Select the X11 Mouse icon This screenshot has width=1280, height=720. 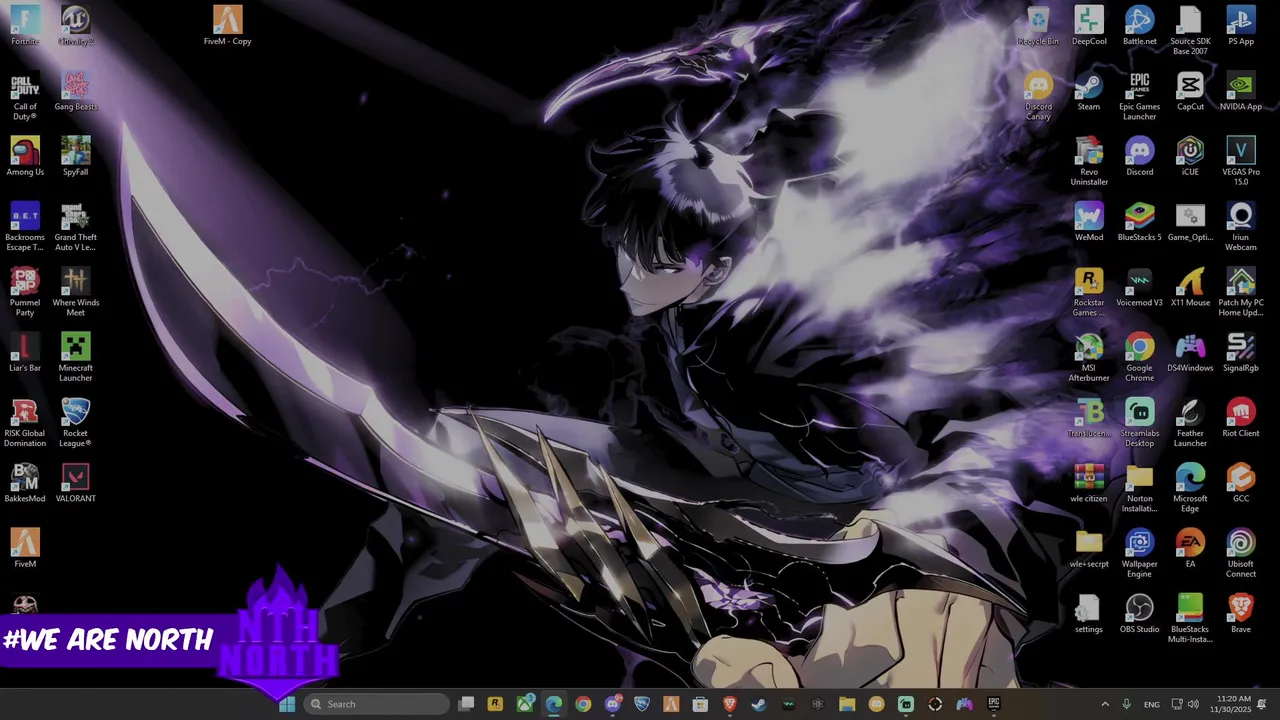1190,287
